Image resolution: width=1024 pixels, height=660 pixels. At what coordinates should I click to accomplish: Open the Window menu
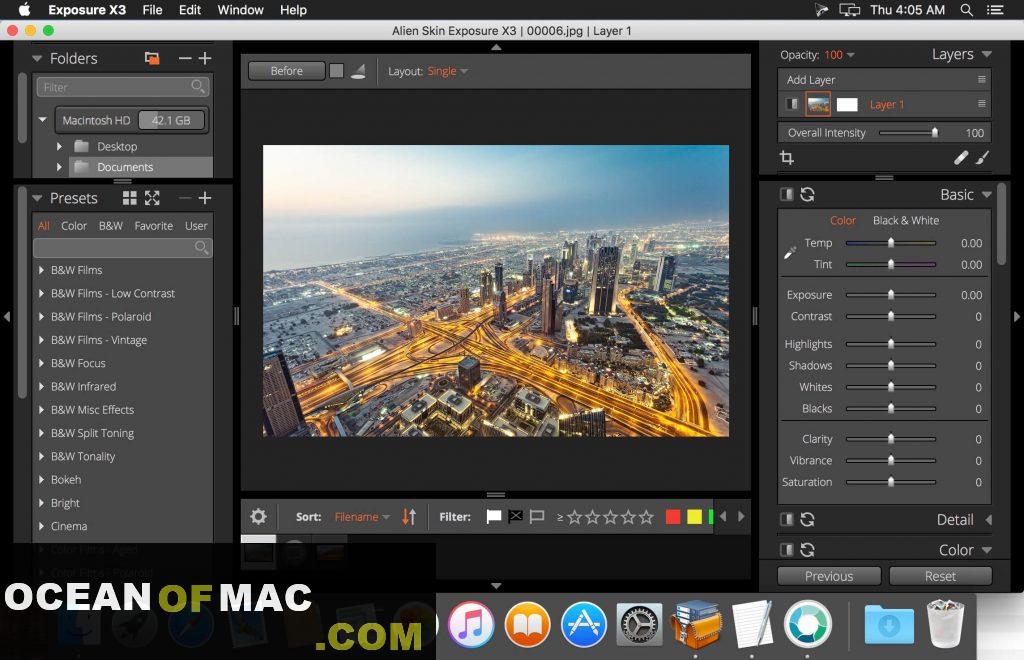click(240, 10)
